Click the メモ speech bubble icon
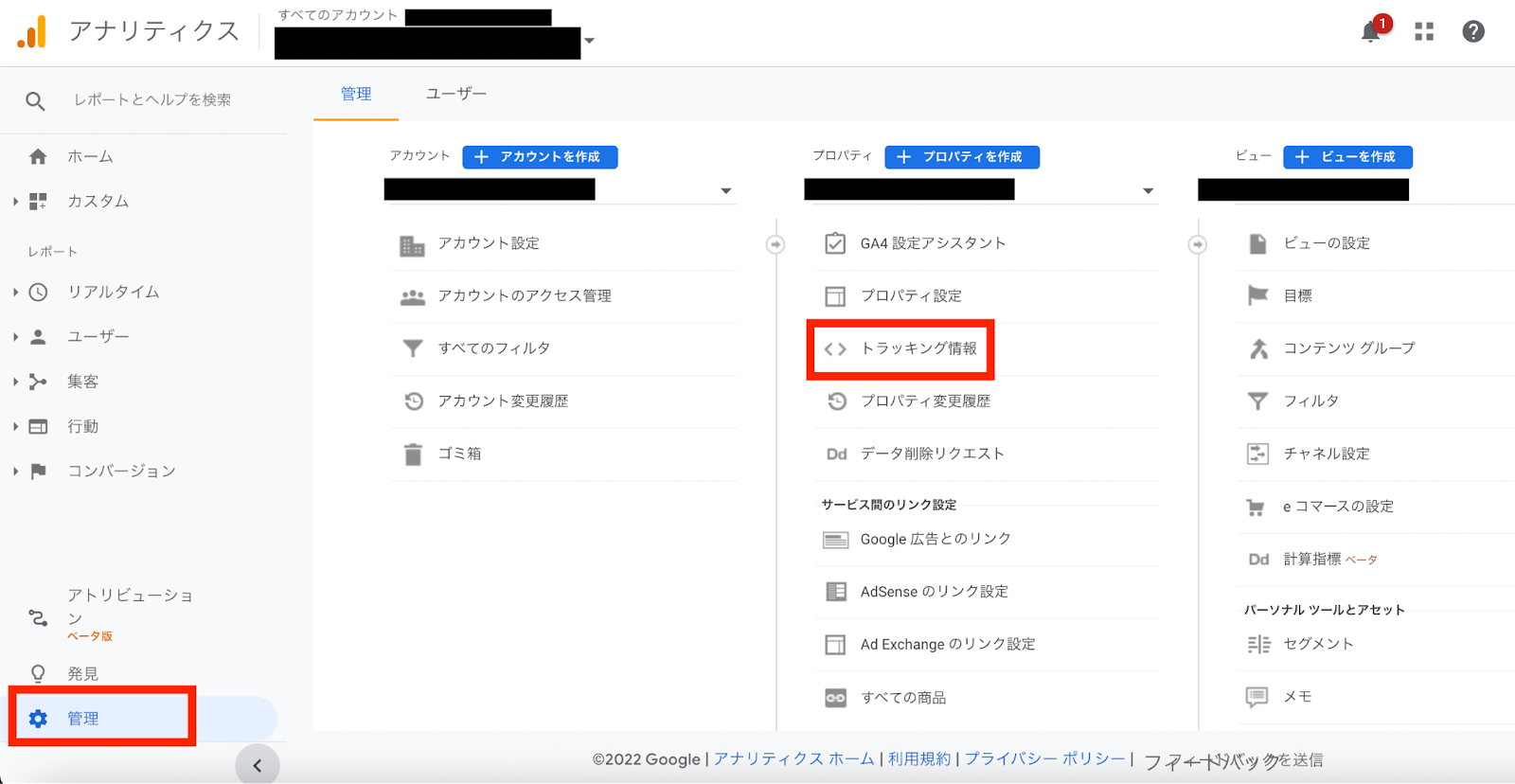The width and height of the screenshot is (1515, 784). point(1257,698)
